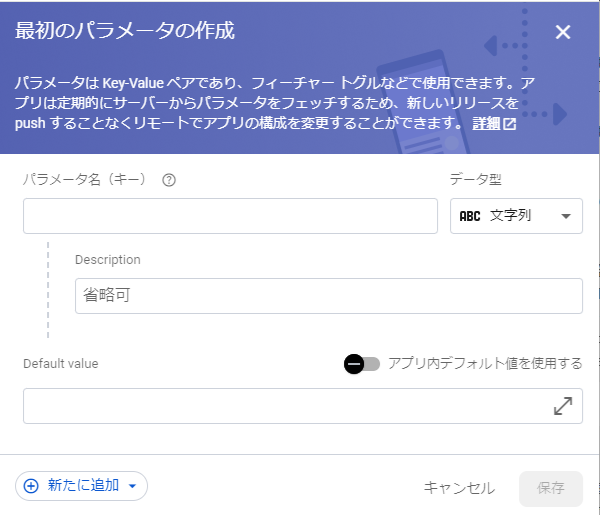Focus the Description 省略可 field
600x515 pixels.
click(329, 296)
